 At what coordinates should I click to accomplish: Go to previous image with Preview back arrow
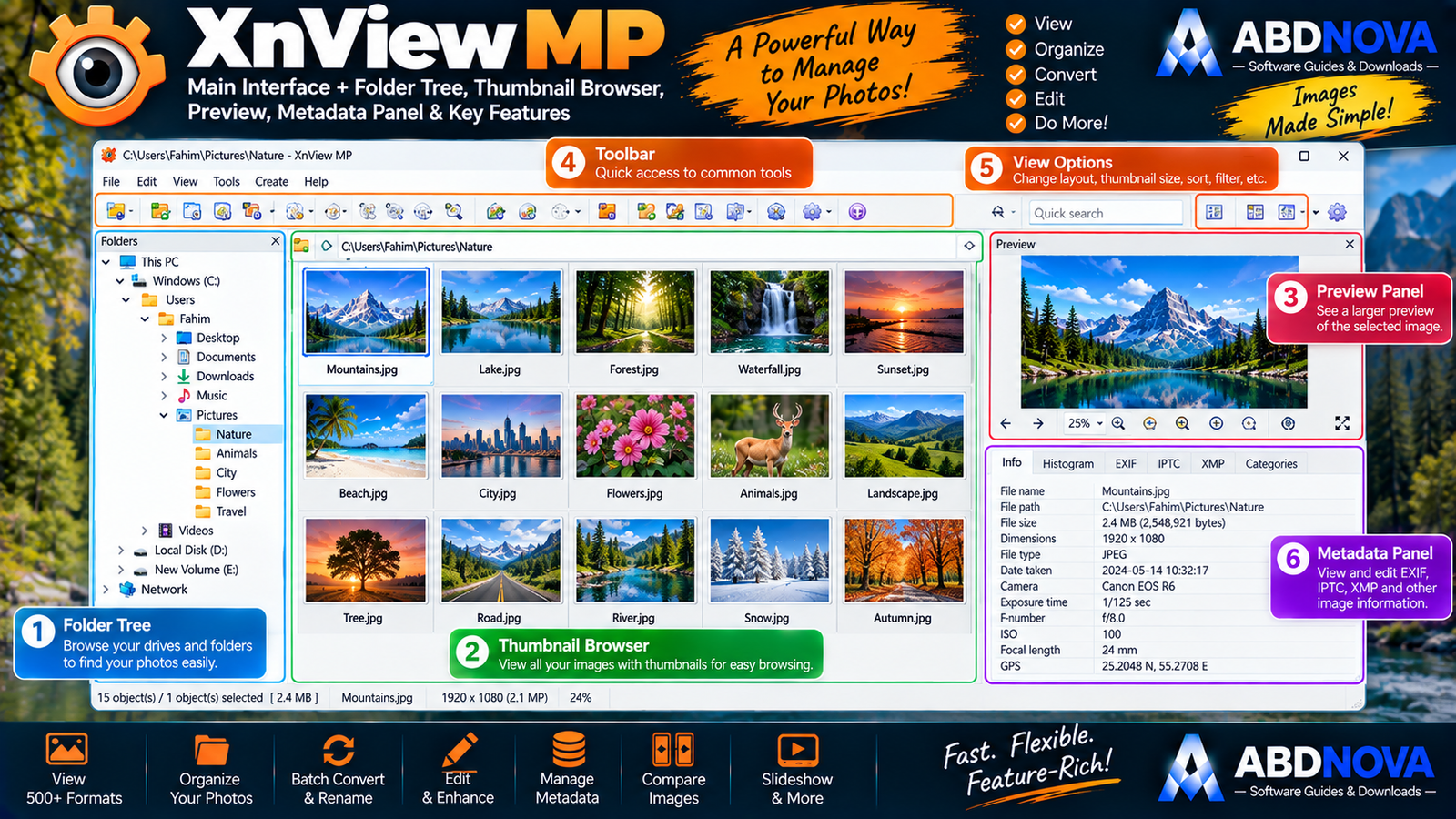1006,423
